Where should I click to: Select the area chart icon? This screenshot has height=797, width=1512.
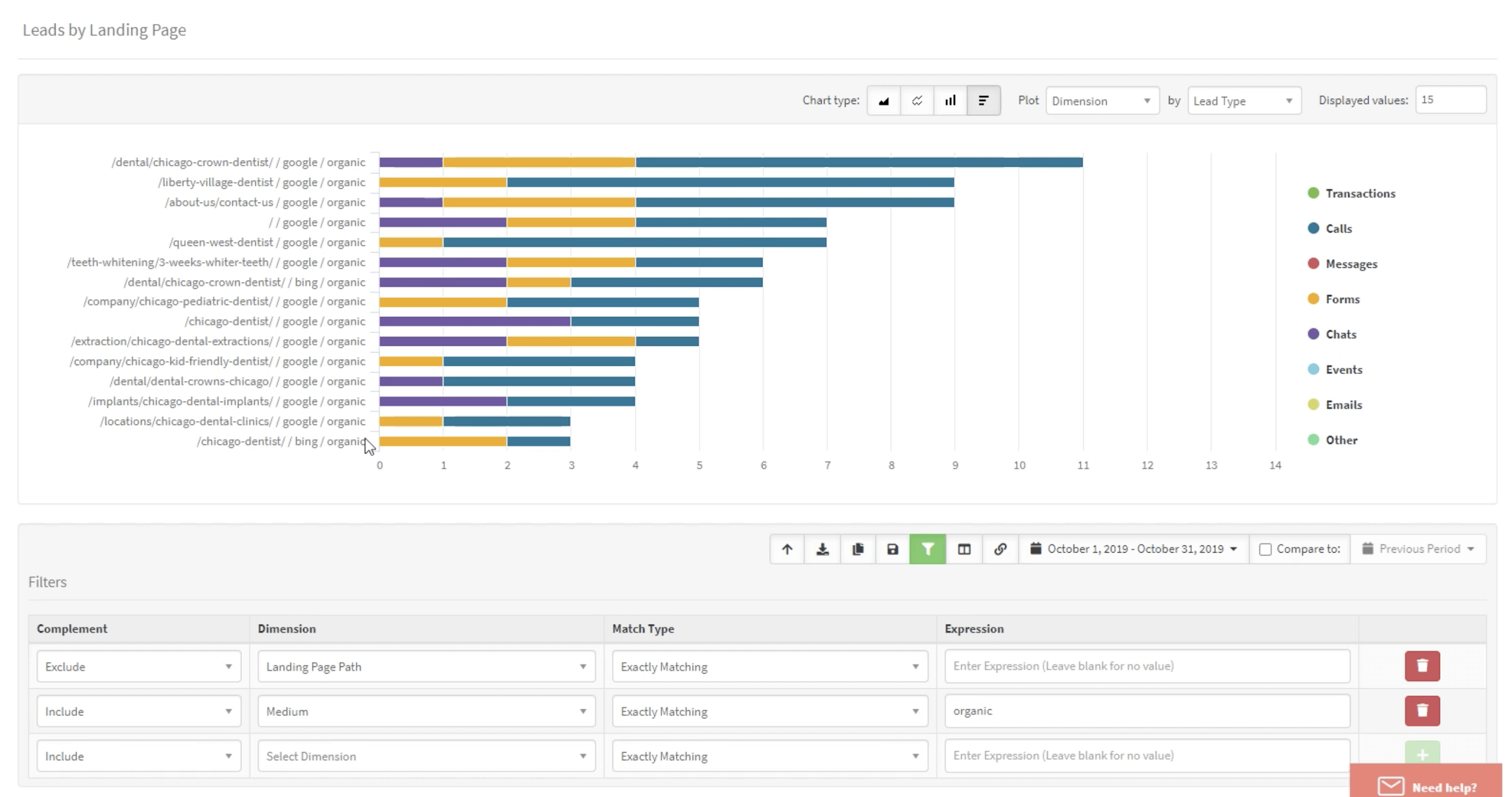click(x=883, y=100)
